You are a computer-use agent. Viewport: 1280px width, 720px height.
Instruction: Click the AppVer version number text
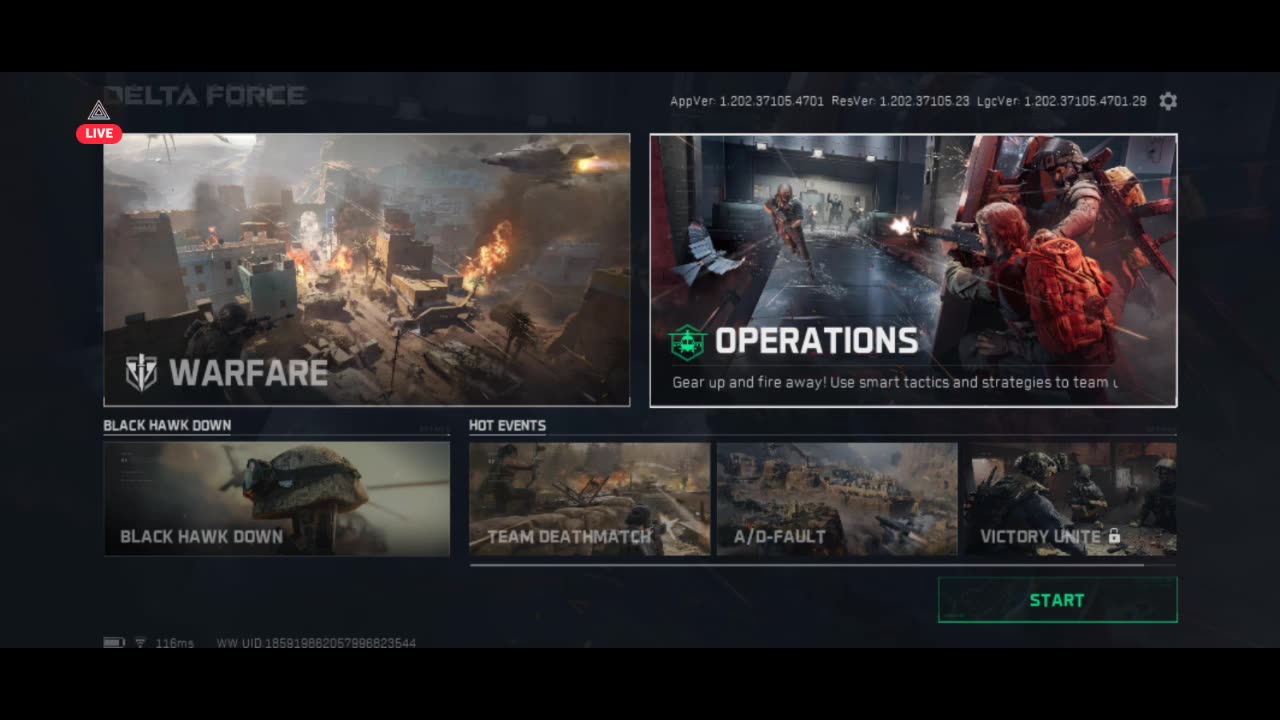coord(747,101)
